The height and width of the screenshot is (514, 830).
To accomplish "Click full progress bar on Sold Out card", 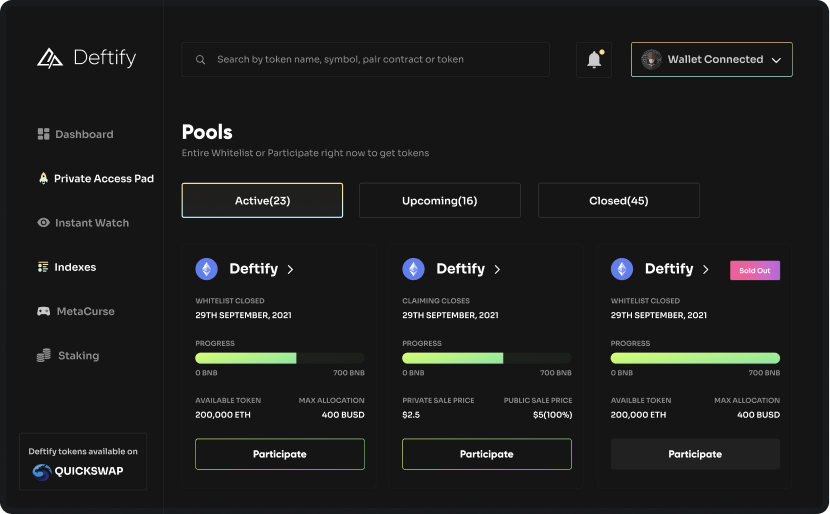I will point(695,358).
